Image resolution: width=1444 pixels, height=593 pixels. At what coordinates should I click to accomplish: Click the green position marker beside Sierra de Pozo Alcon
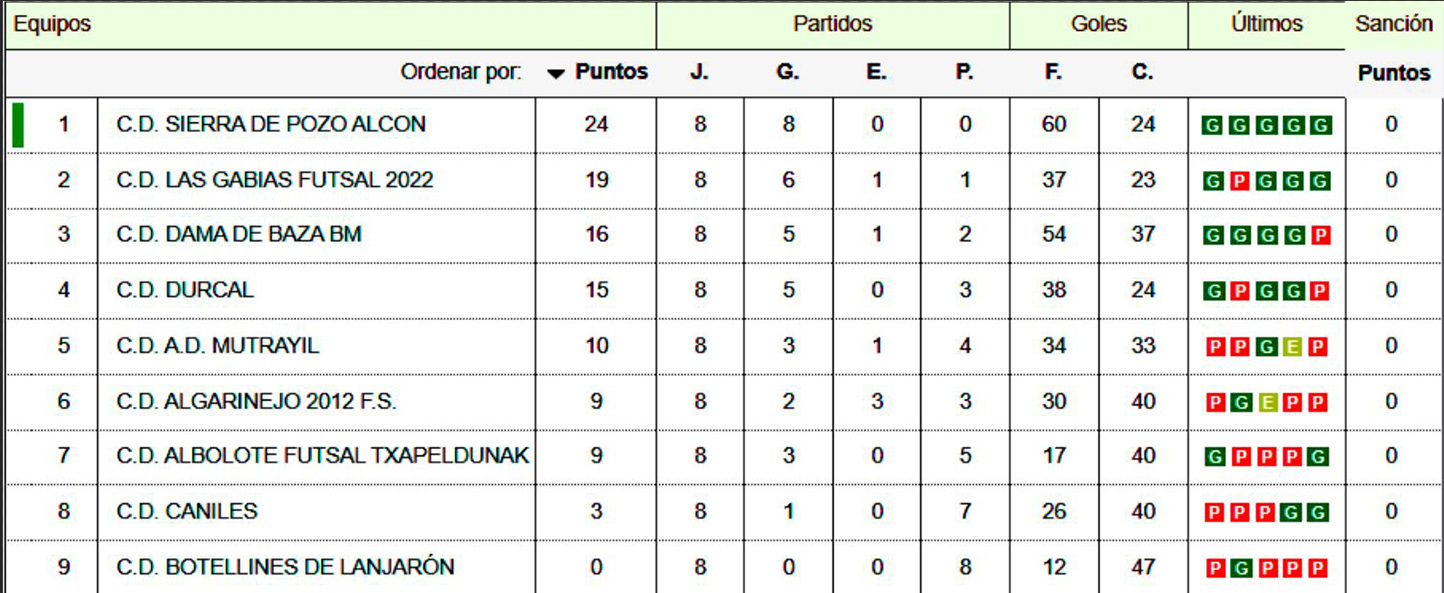pyautogui.click(x=18, y=125)
